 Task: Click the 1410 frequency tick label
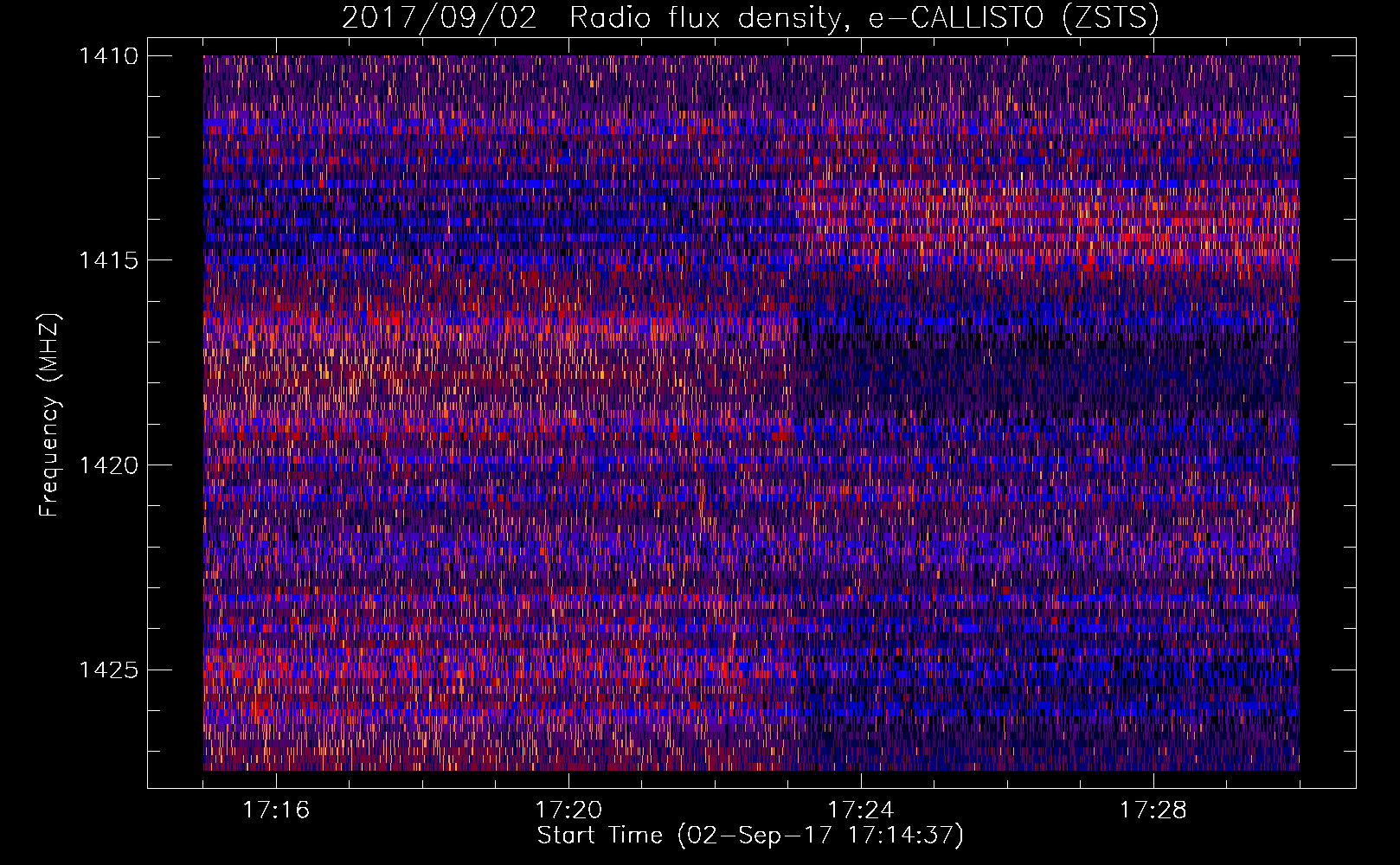[108, 56]
